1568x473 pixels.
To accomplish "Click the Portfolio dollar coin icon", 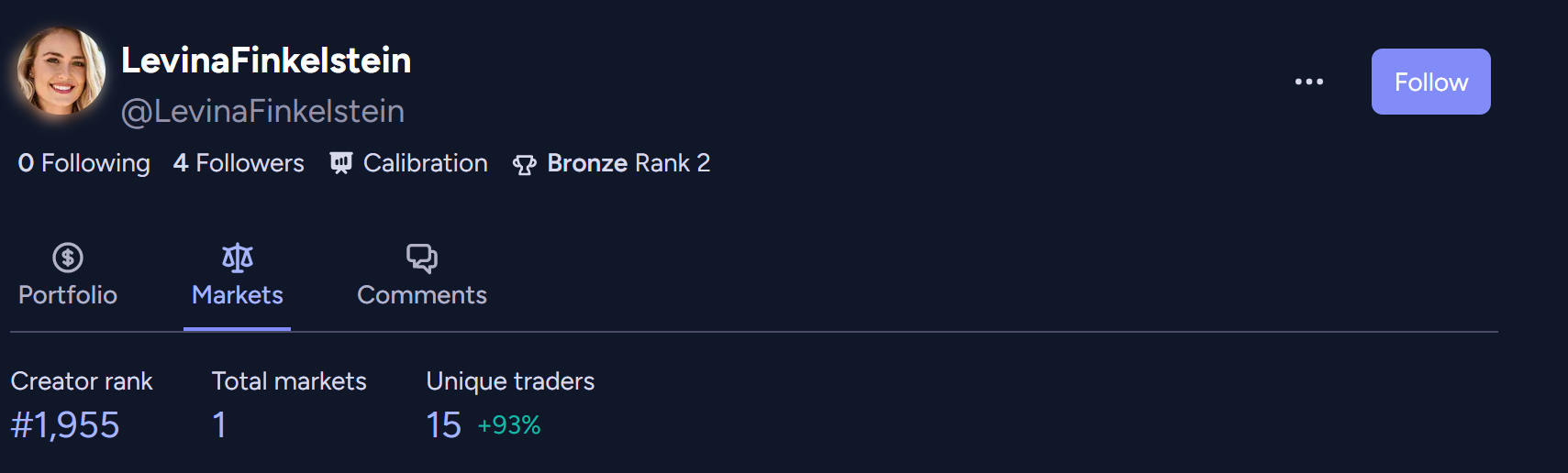I will click(68, 258).
